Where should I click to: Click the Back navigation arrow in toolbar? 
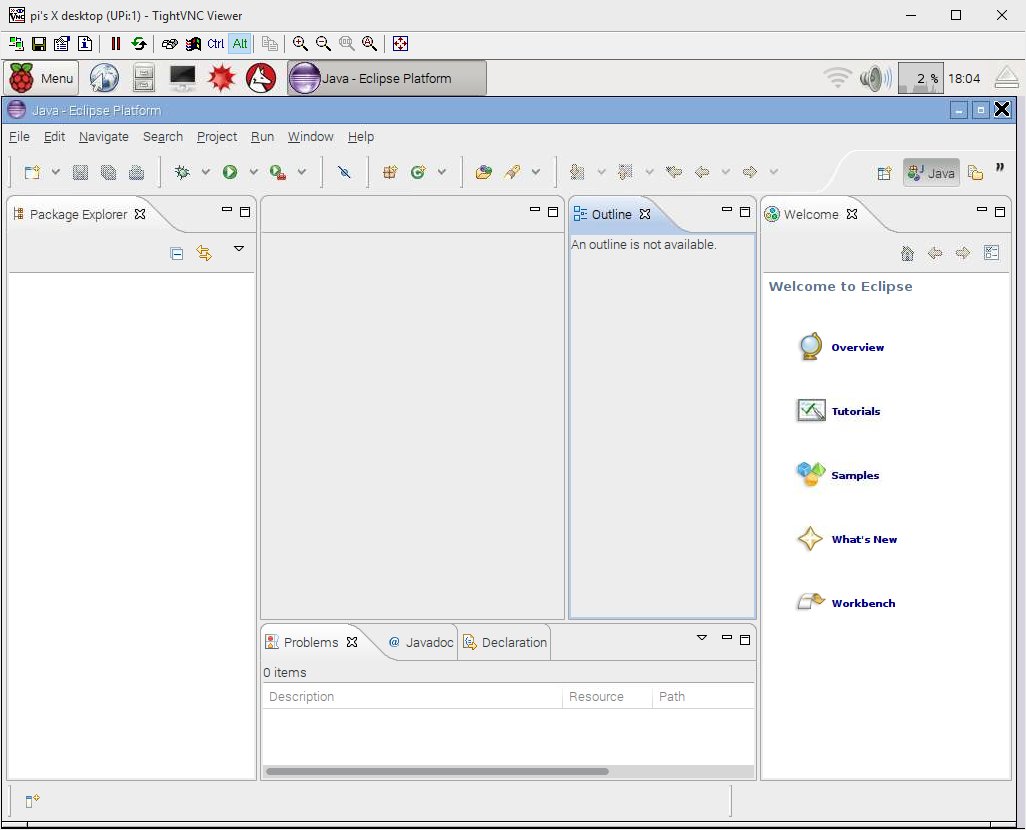pyautogui.click(x=702, y=172)
